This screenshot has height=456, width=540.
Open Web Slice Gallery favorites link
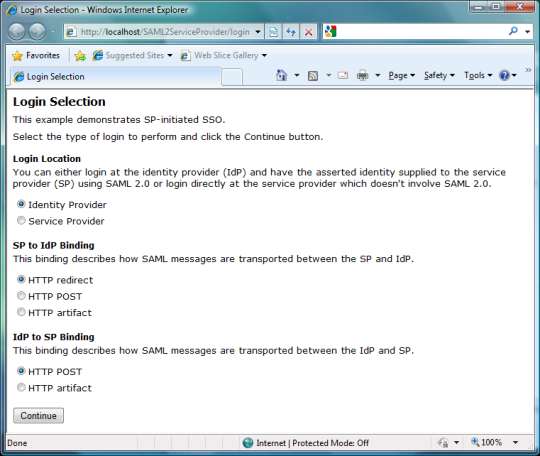224,55
